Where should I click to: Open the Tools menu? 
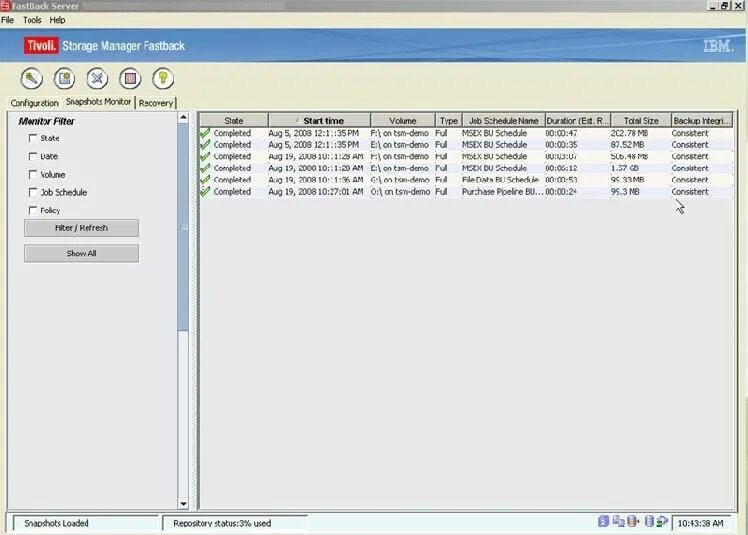32,20
